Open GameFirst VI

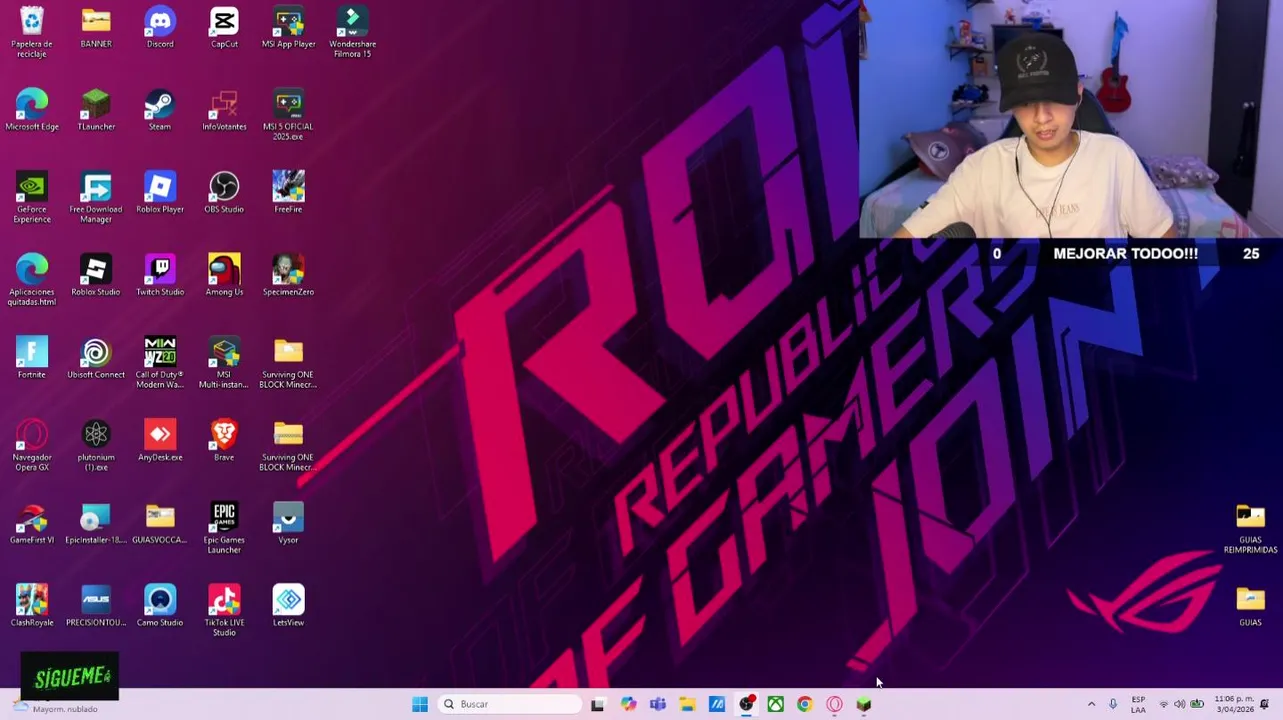tap(32, 523)
